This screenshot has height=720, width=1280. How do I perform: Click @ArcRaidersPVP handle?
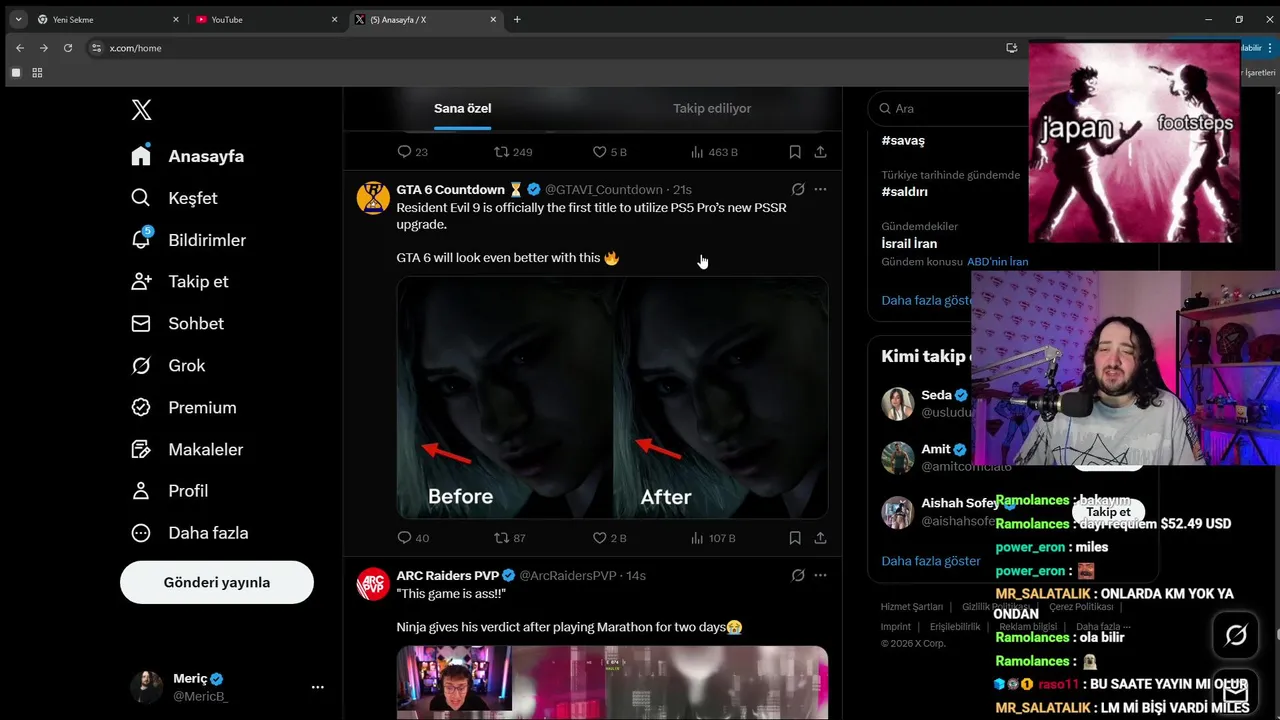[567, 575]
